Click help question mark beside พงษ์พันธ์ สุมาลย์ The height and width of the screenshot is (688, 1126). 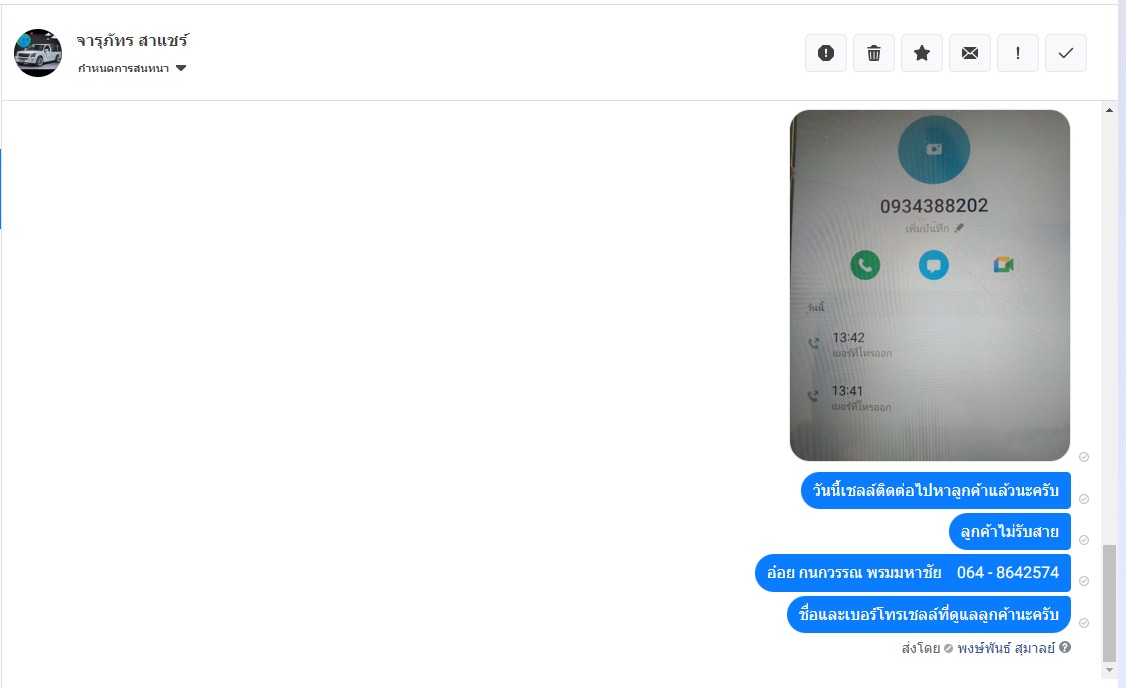point(1065,647)
